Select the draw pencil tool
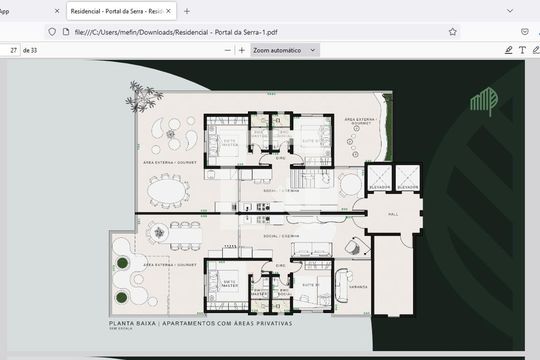Screen dimensions: 540x360 pyautogui.click(x=536, y=50)
